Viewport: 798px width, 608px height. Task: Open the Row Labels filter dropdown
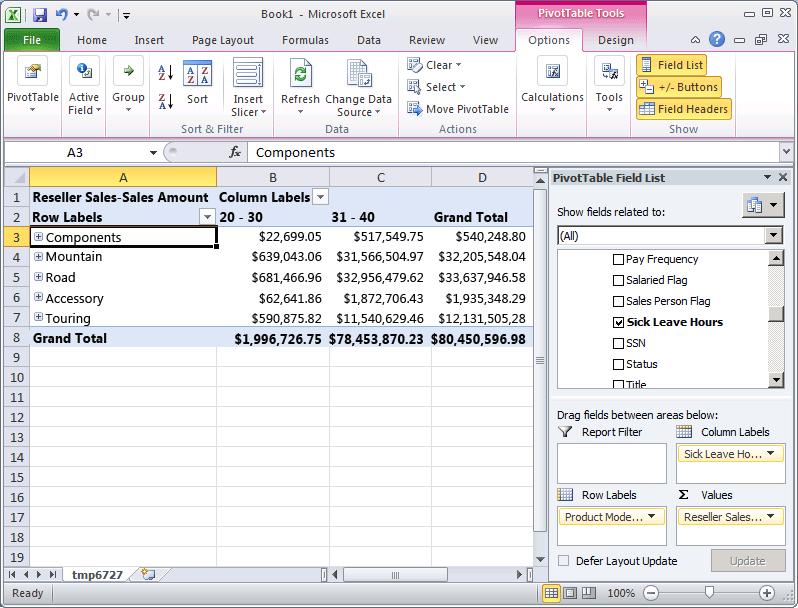(207, 217)
